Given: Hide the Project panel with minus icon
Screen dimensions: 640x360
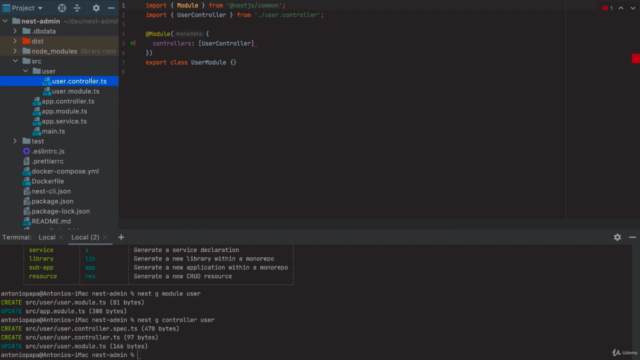Looking at the screenshot, I should click(111, 8).
